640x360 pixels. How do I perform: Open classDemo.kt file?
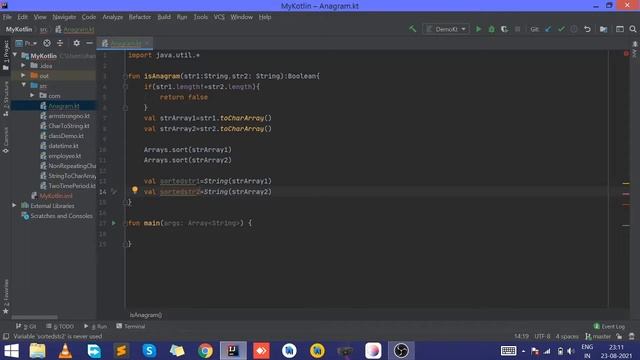(66, 136)
